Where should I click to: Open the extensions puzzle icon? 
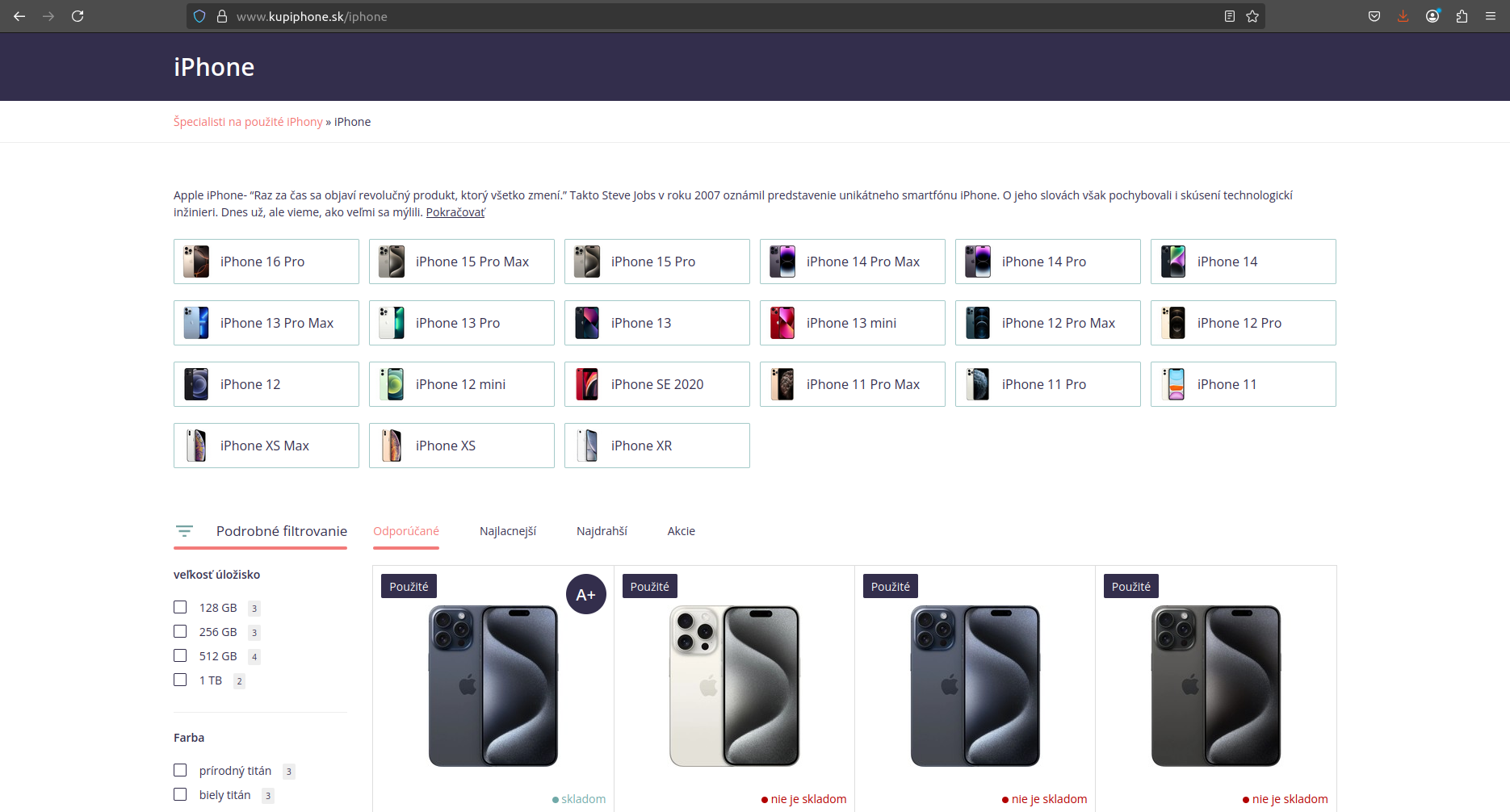click(1462, 16)
